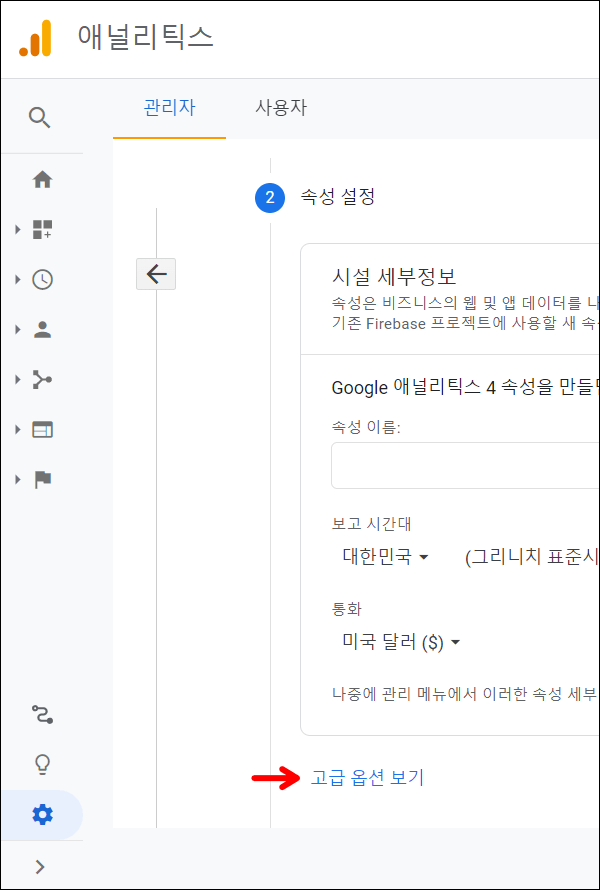Switch to the 관리자 tab
This screenshot has width=600, height=890.
169,107
